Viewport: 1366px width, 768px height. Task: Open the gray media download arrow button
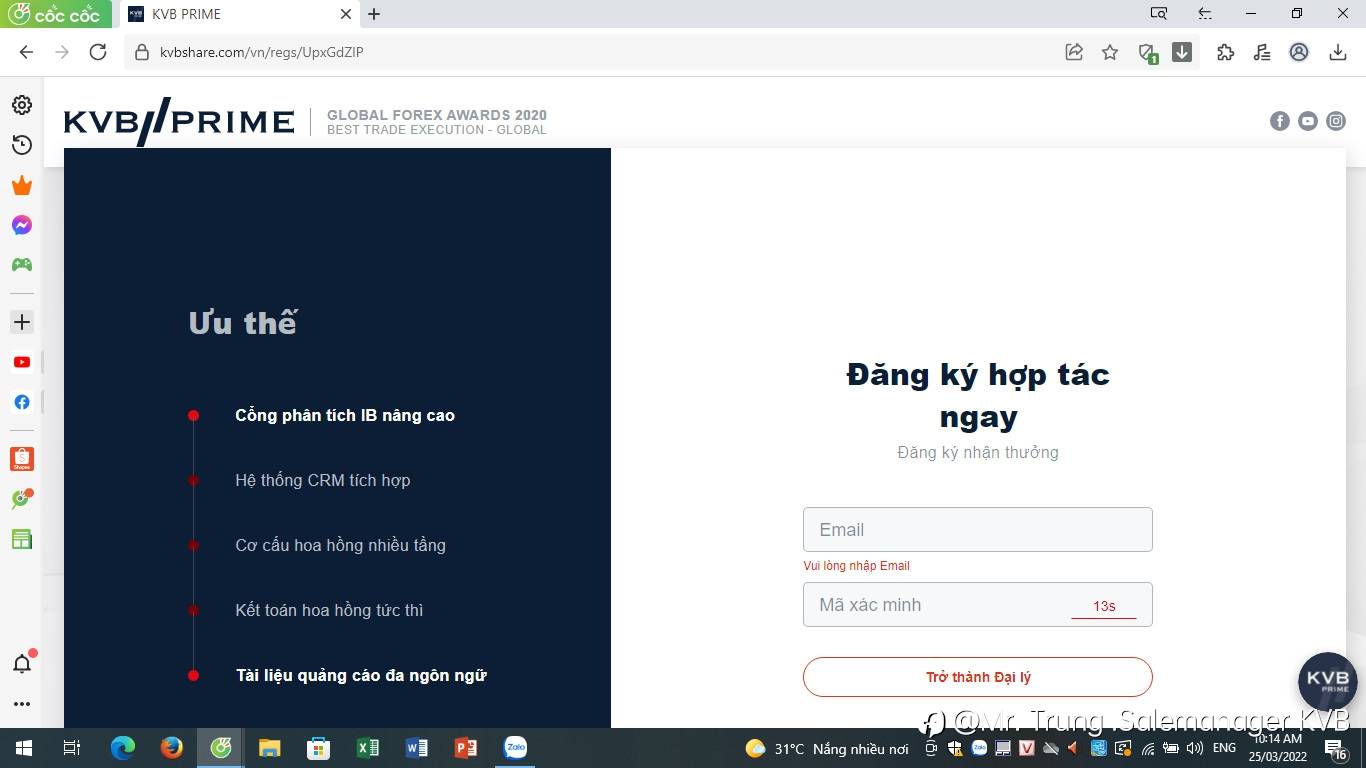(1182, 52)
